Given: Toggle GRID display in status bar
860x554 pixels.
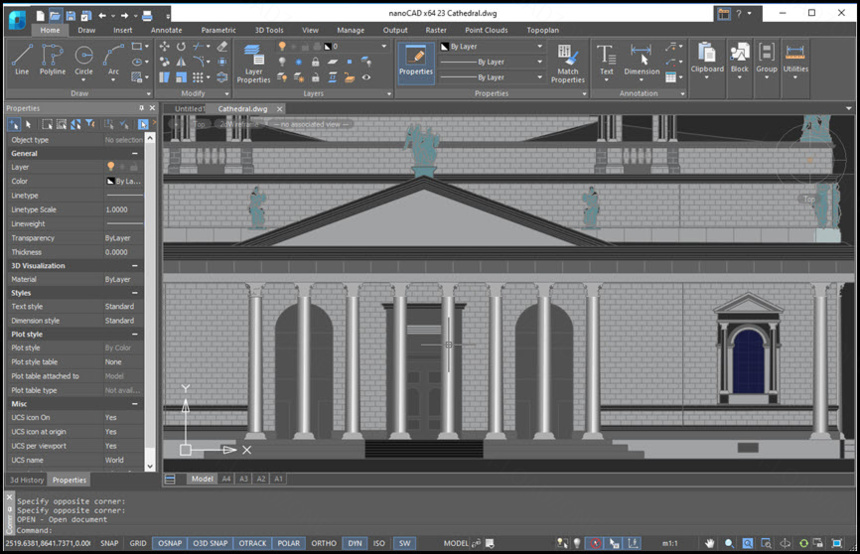Looking at the screenshot, I should point(138,543).
